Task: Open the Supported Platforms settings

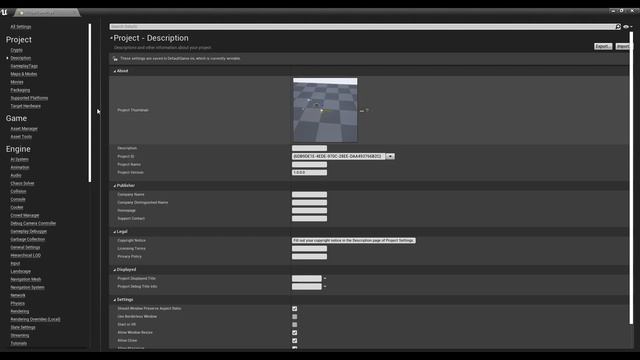Action: (29, 98)
